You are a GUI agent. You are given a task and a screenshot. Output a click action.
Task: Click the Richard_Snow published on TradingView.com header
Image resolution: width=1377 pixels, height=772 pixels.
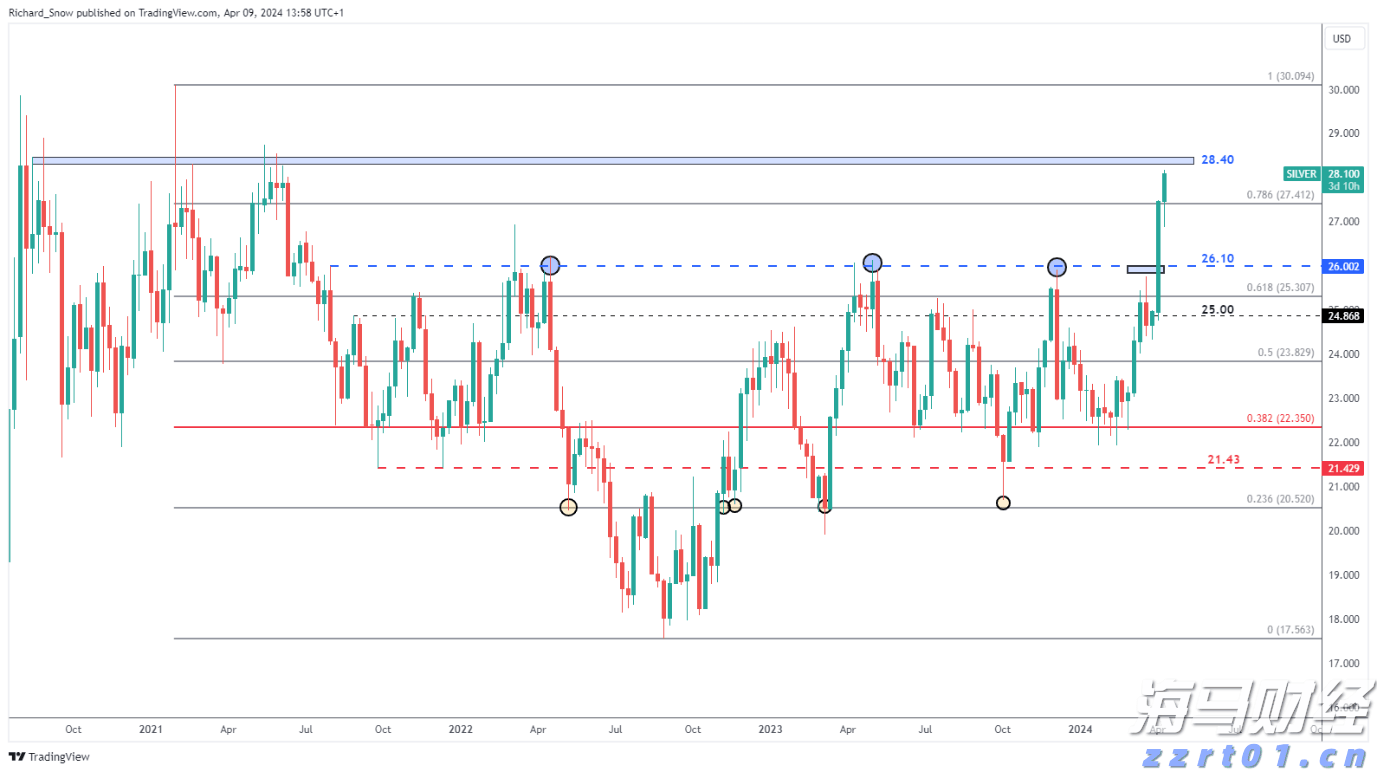pos(175,10)
